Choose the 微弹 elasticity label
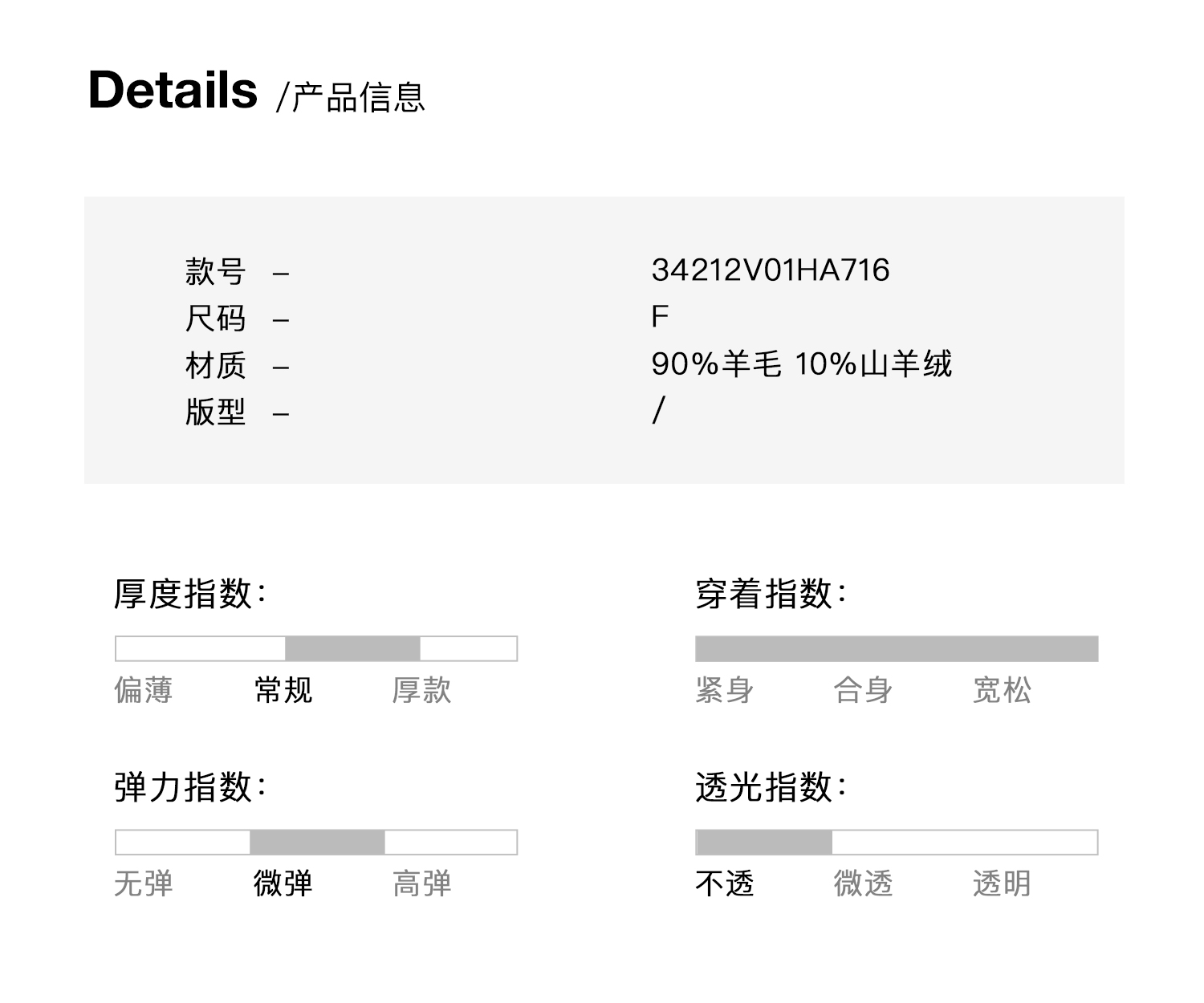The height and width of the screenshot is (1003, 1204). (x=283, y=883)
